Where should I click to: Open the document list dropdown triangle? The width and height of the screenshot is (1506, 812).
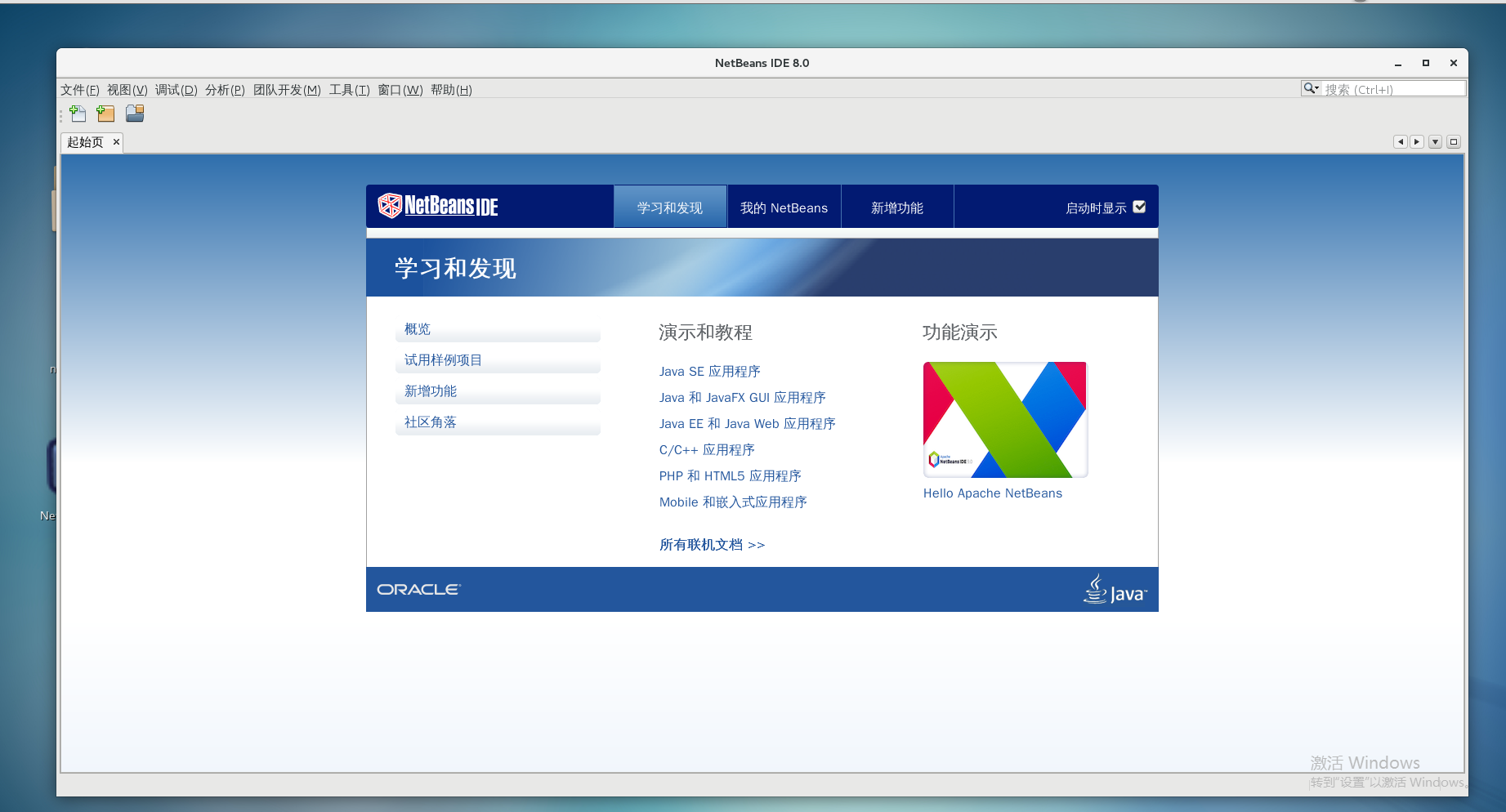pyautogui.click(x=1436, y=141)
